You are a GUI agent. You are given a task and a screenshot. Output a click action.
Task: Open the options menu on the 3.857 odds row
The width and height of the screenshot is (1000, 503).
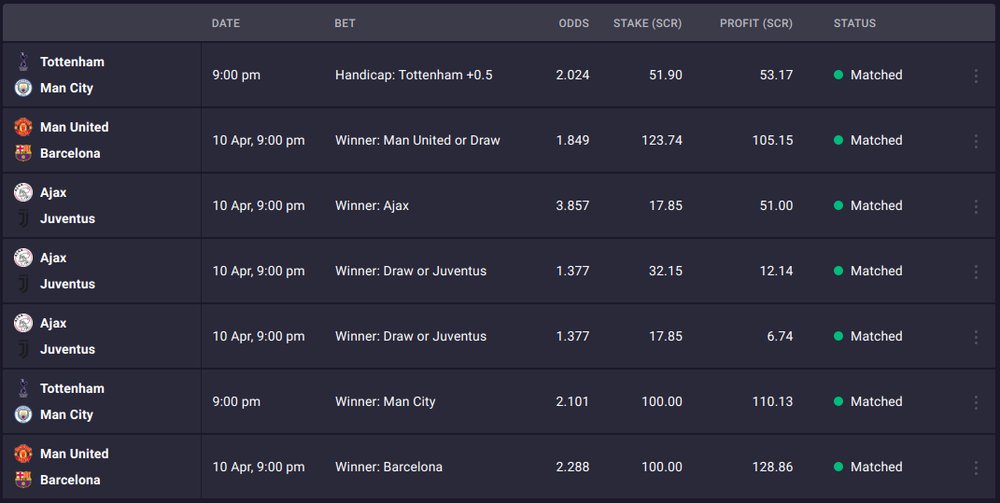point(976,206)
